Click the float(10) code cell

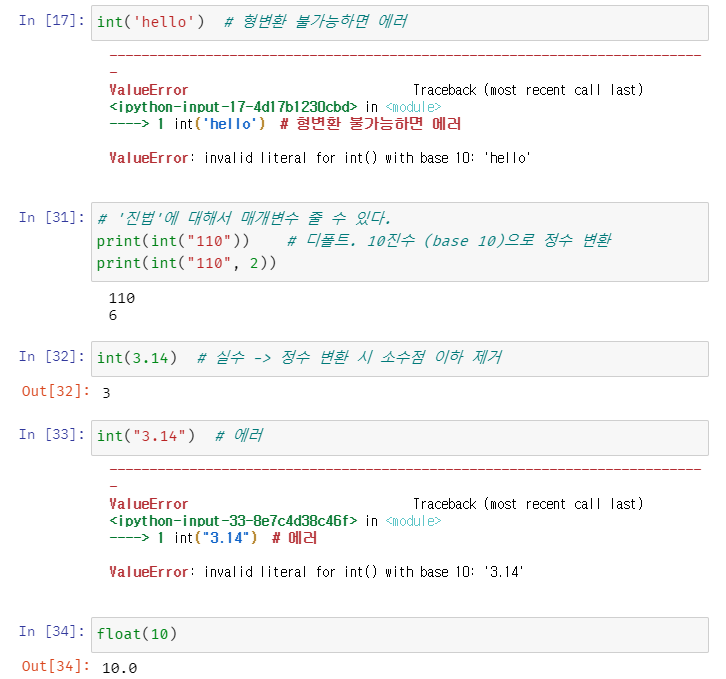(400, 635)
